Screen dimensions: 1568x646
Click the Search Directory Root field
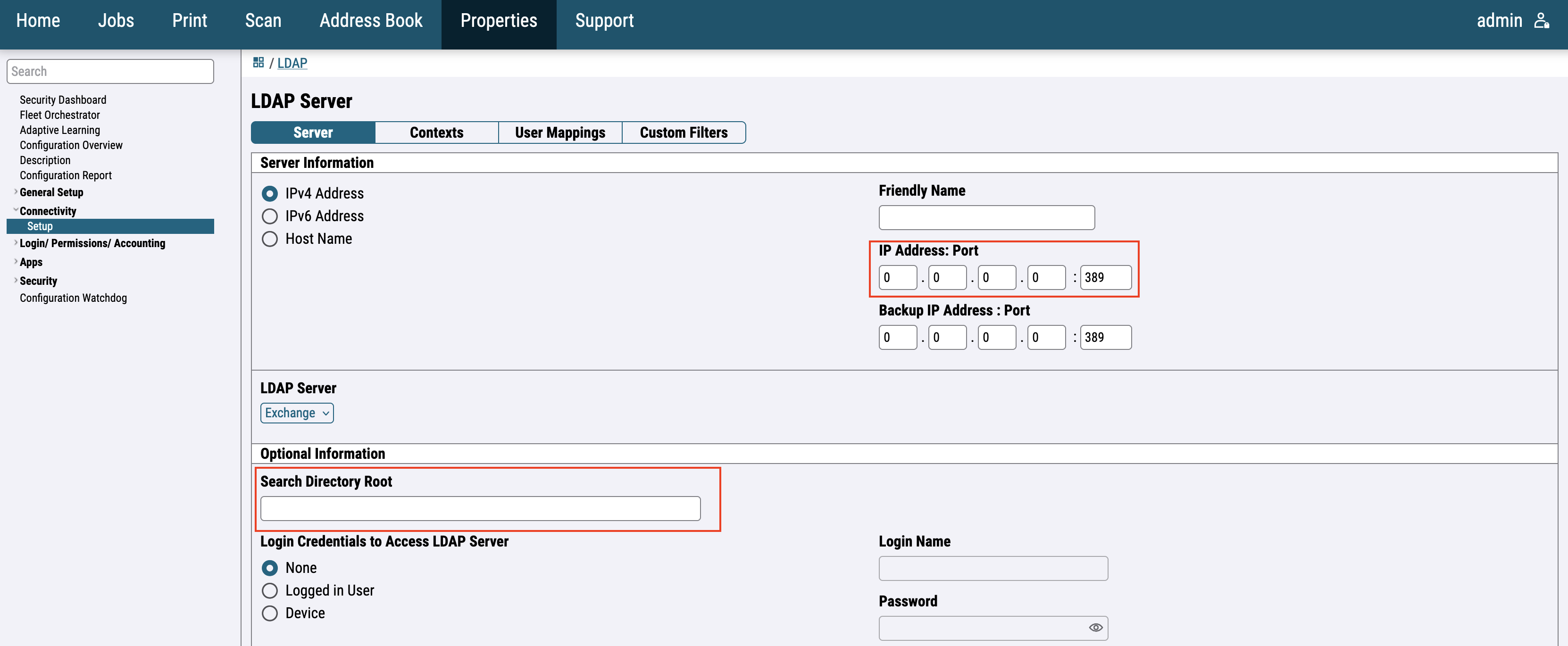[x=480, y=508]
